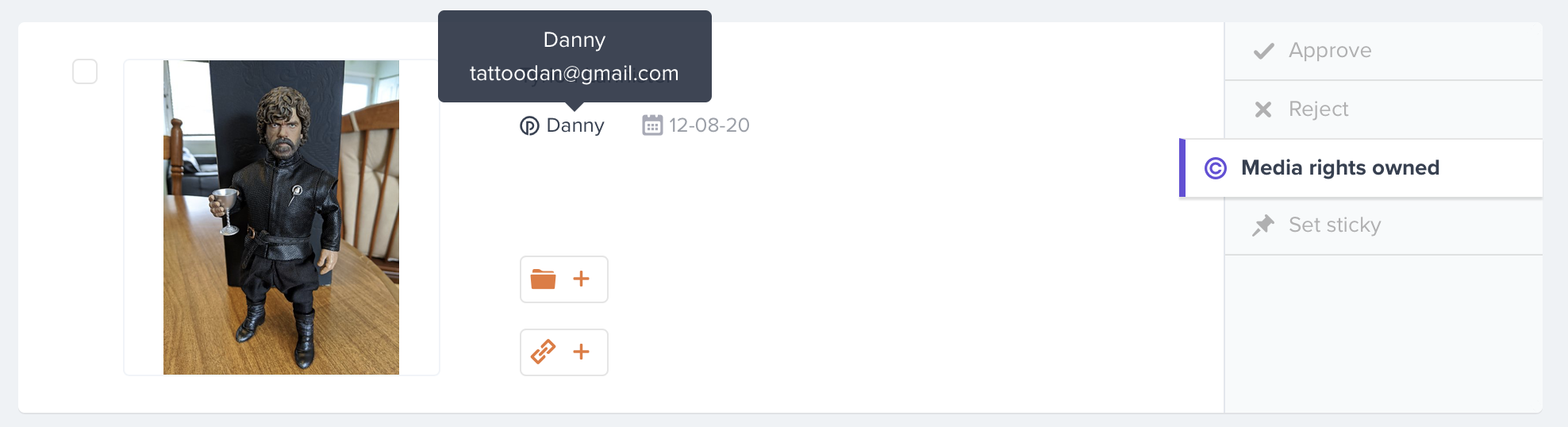Image resolution: width=1568 pixels, height=427 pixels.
Task: Select Set sticky option
Action: pos(1384,225)
